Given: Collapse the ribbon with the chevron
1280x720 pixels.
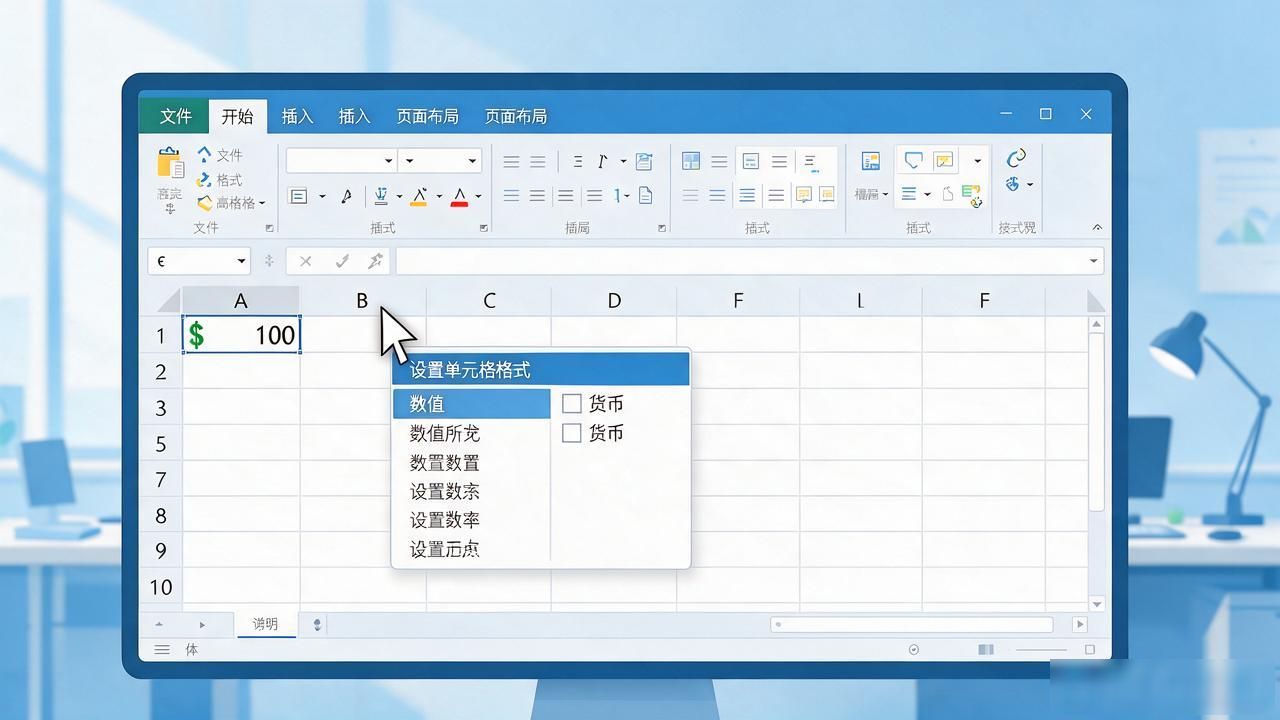Looking at the screenshot, I should coord(1097,228).
